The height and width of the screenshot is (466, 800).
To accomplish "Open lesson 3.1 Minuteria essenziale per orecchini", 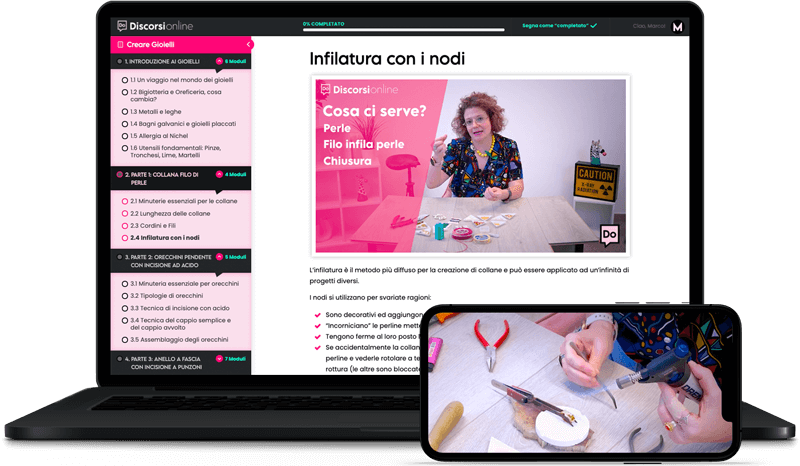I will 184,284.
